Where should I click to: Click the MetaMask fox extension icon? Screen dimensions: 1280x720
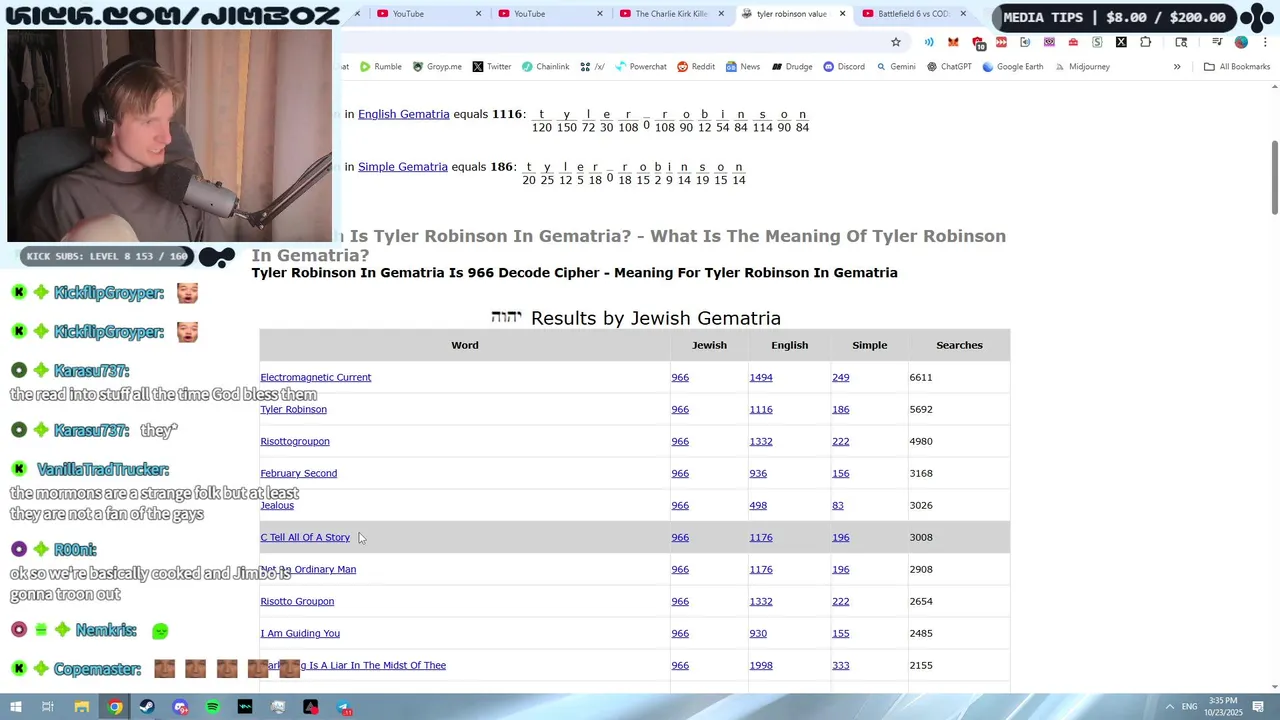pyautogui.click(x=953, y=42)
